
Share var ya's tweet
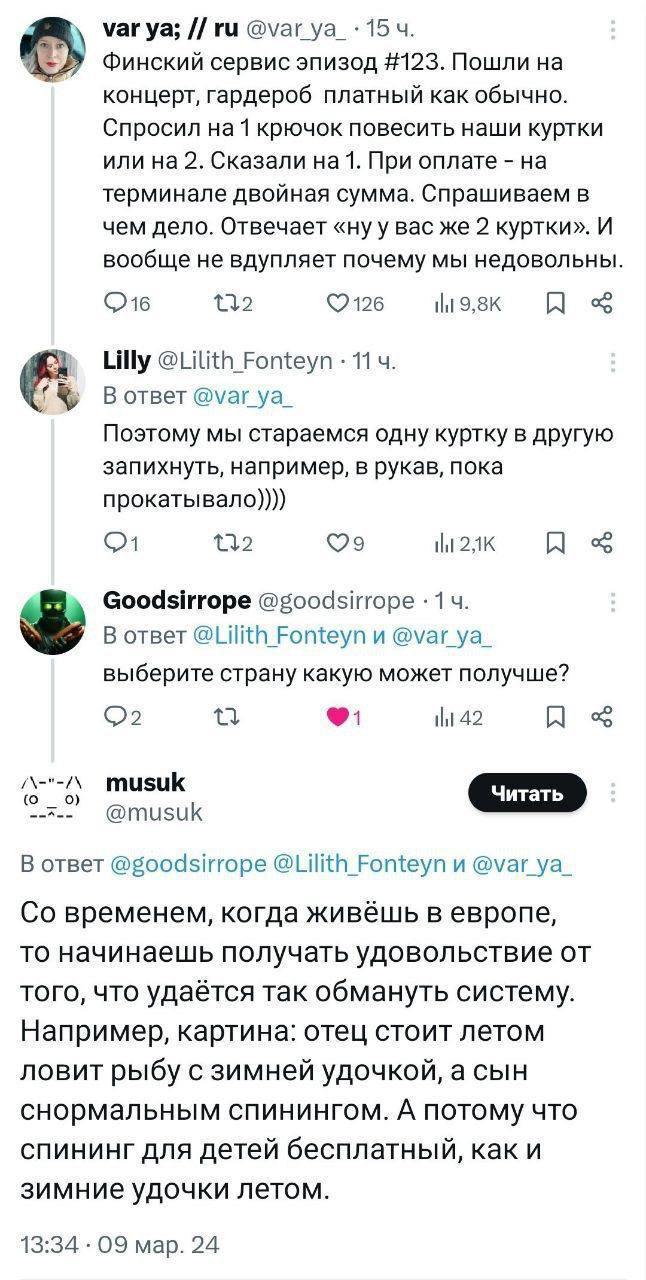coord(601,304)
